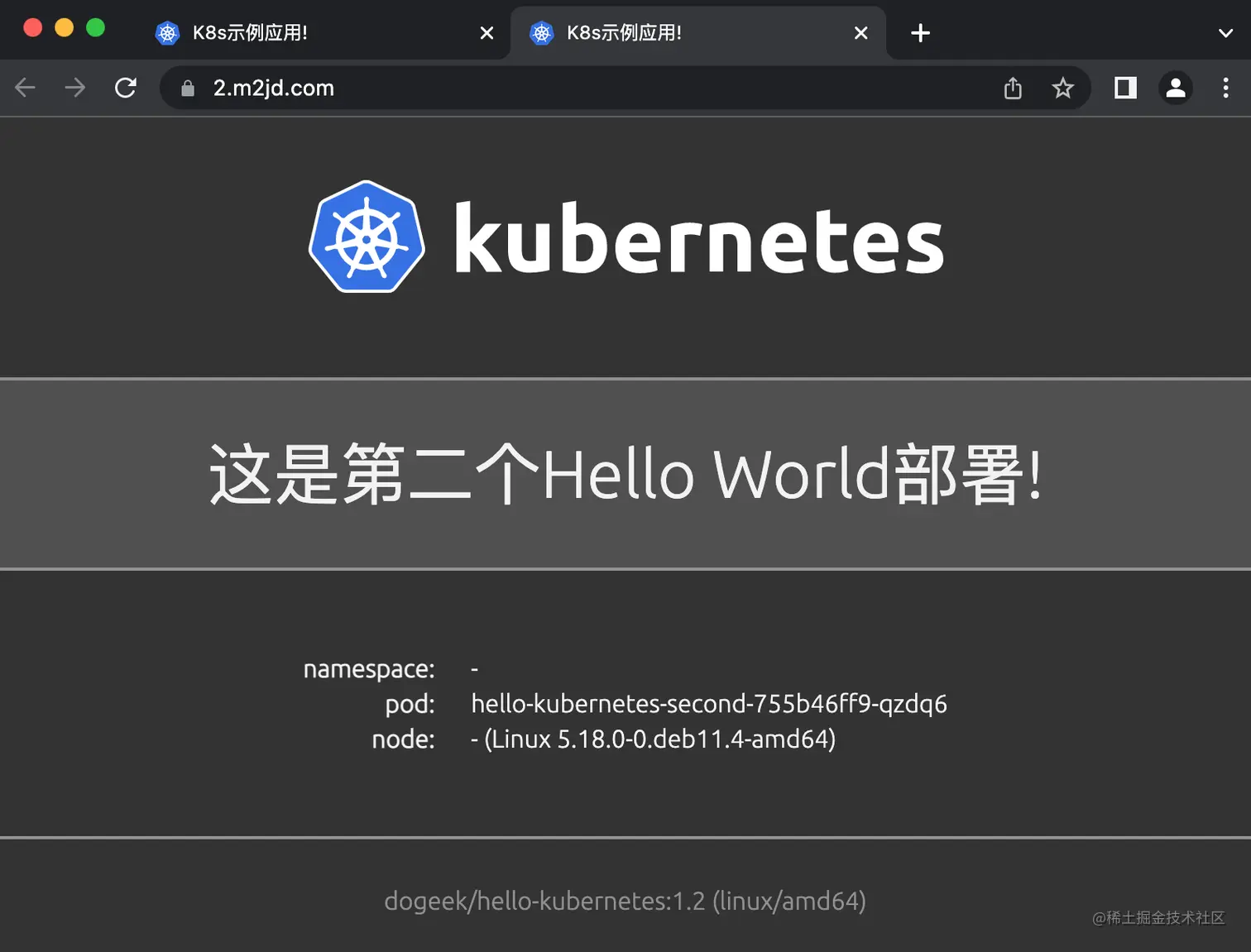Click the 这是第二个Hello World部署! heading
Screen dimensions: 1251x952
(x=625, y=474)
